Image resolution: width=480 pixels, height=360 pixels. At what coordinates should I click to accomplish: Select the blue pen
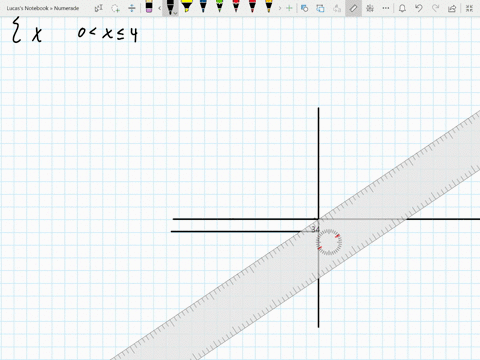203,6
